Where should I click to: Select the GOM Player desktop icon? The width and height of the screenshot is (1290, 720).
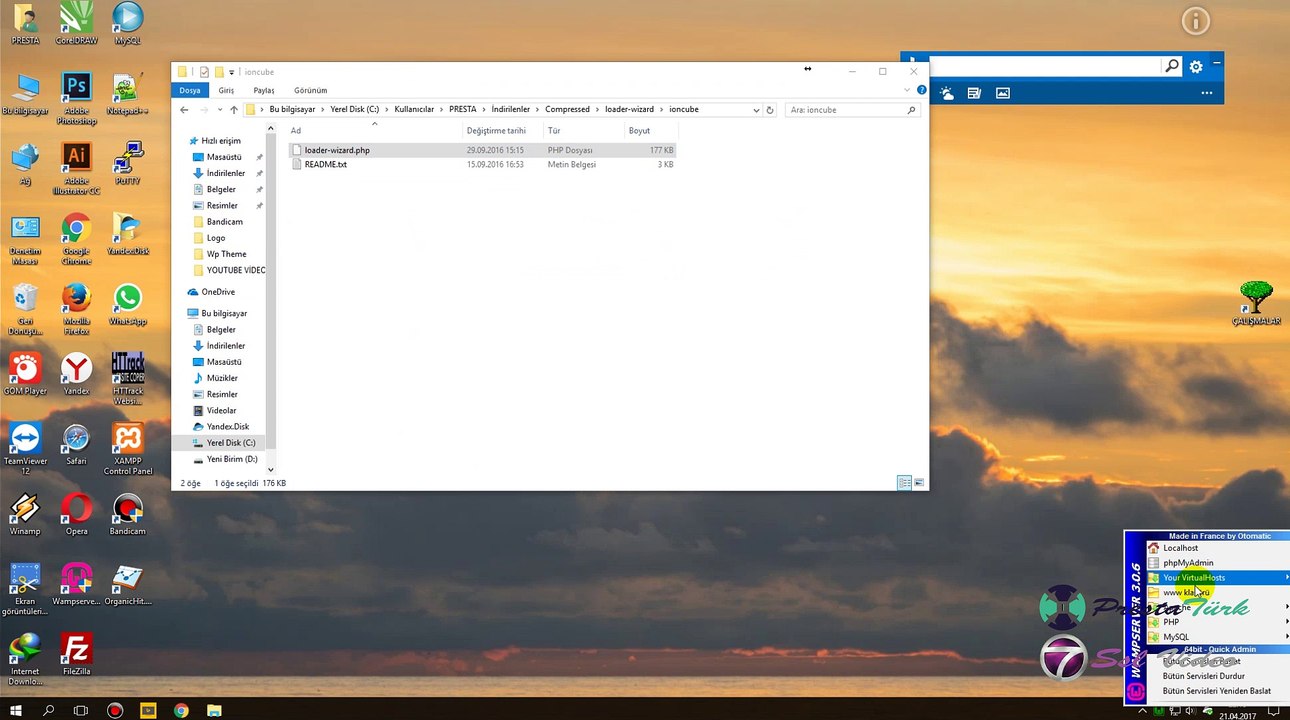25,375
